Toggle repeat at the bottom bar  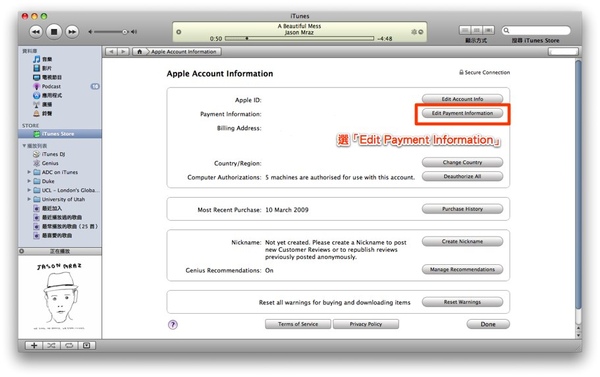pyautogui.click(x=69, y=346)
